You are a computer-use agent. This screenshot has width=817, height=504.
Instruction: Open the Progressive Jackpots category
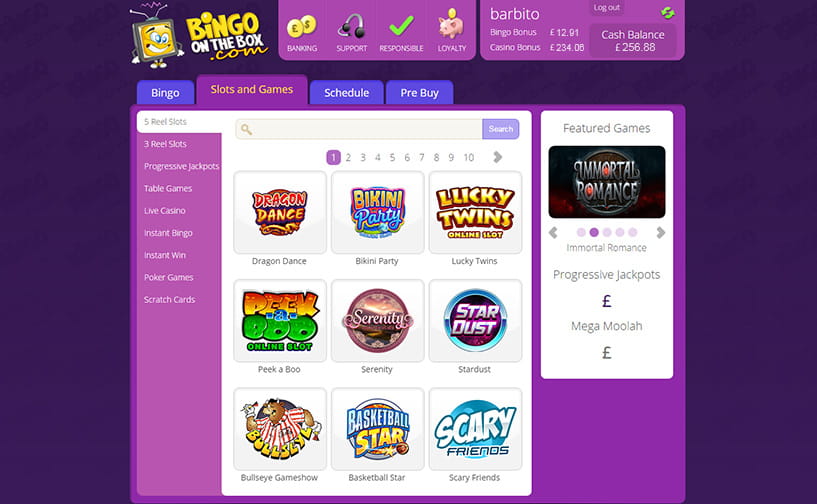click(181, 166)
